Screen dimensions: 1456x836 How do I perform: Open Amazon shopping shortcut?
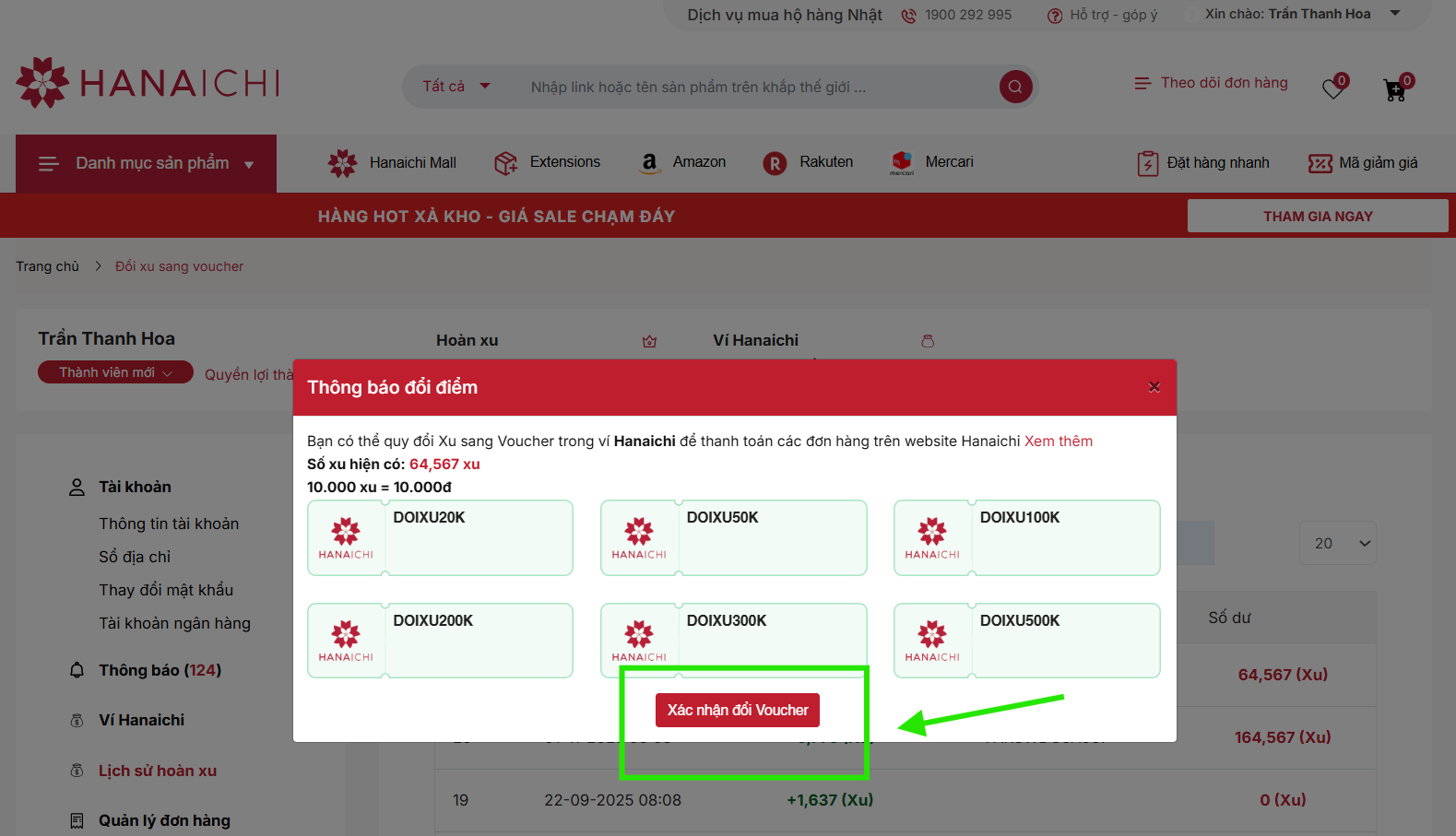[x=683, y=162]
